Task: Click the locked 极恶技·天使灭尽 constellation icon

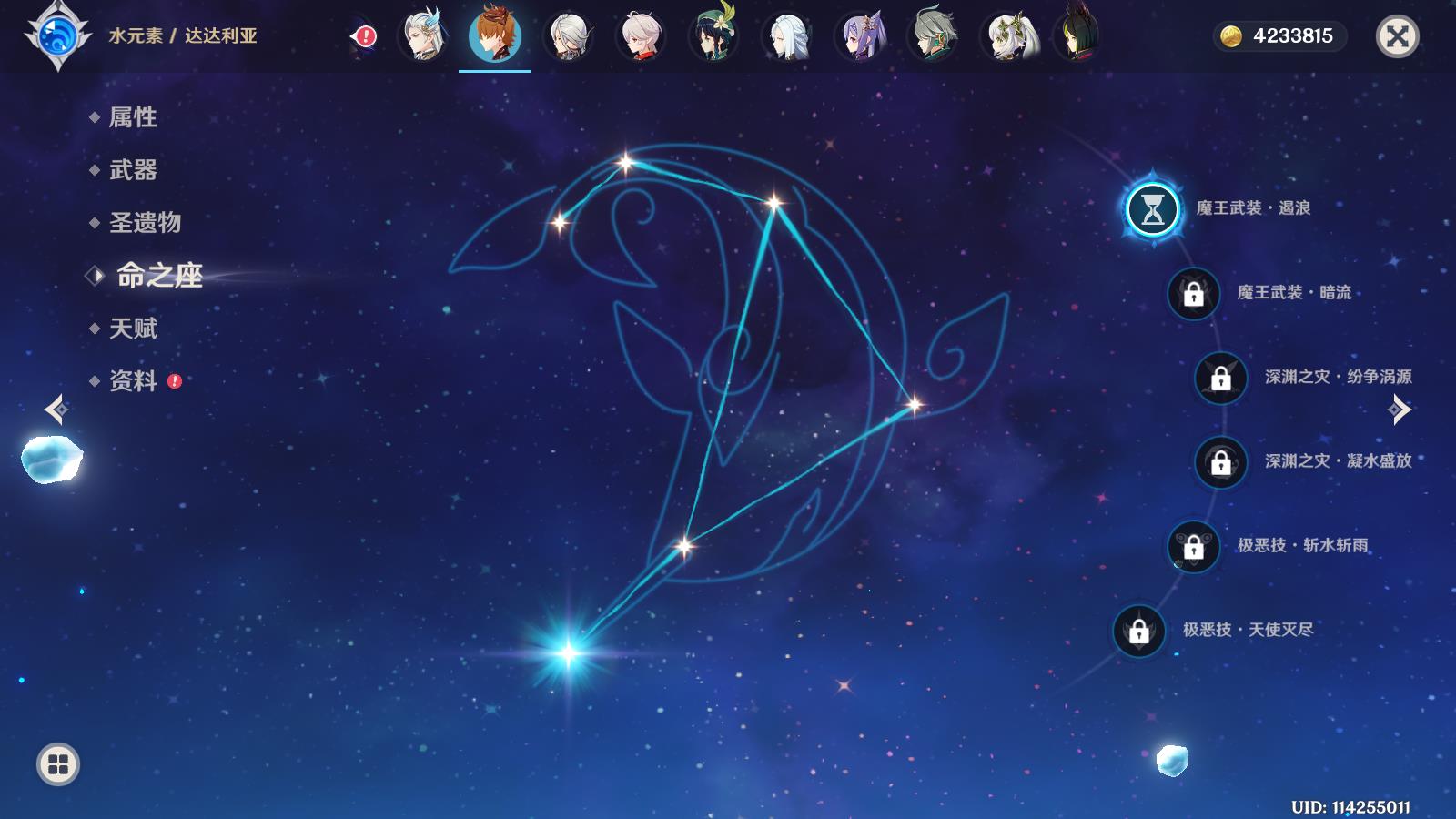Action: (1138, 630)
